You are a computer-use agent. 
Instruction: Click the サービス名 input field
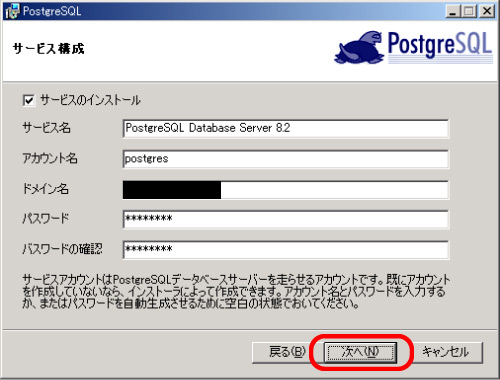286,129
